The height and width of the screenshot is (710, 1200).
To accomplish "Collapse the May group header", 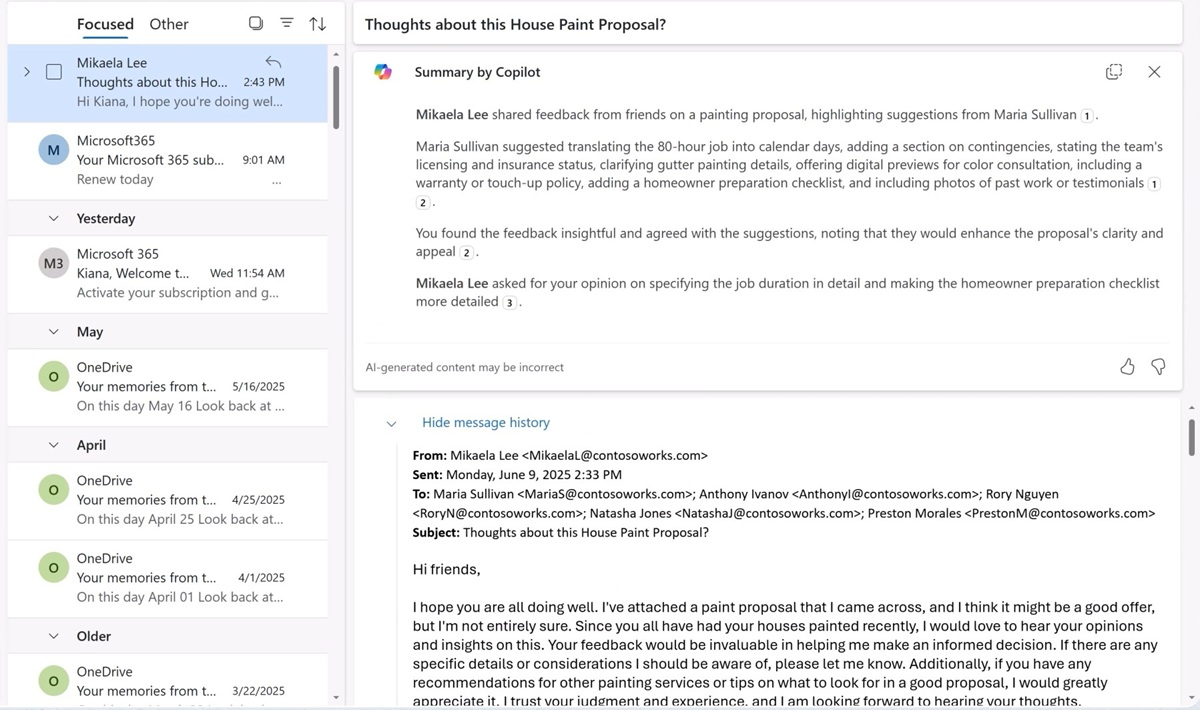I will pos(54,331).
